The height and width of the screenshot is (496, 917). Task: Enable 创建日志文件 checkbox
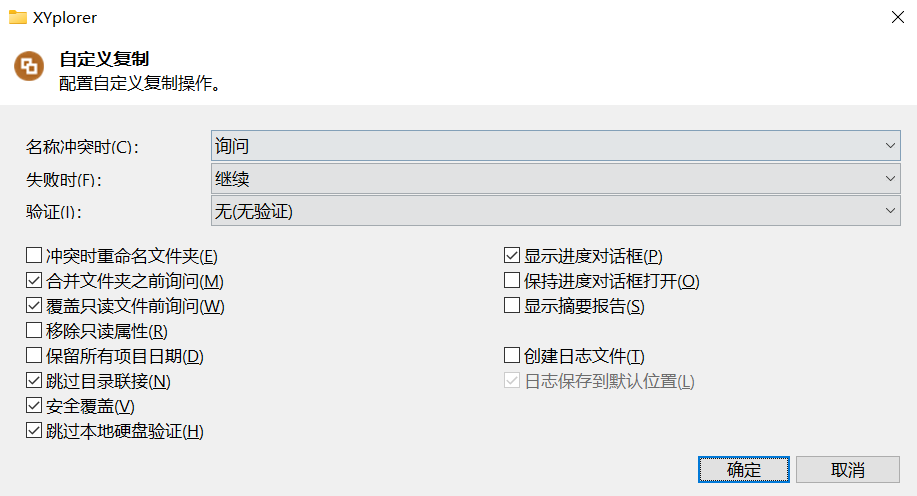[512, 355]
